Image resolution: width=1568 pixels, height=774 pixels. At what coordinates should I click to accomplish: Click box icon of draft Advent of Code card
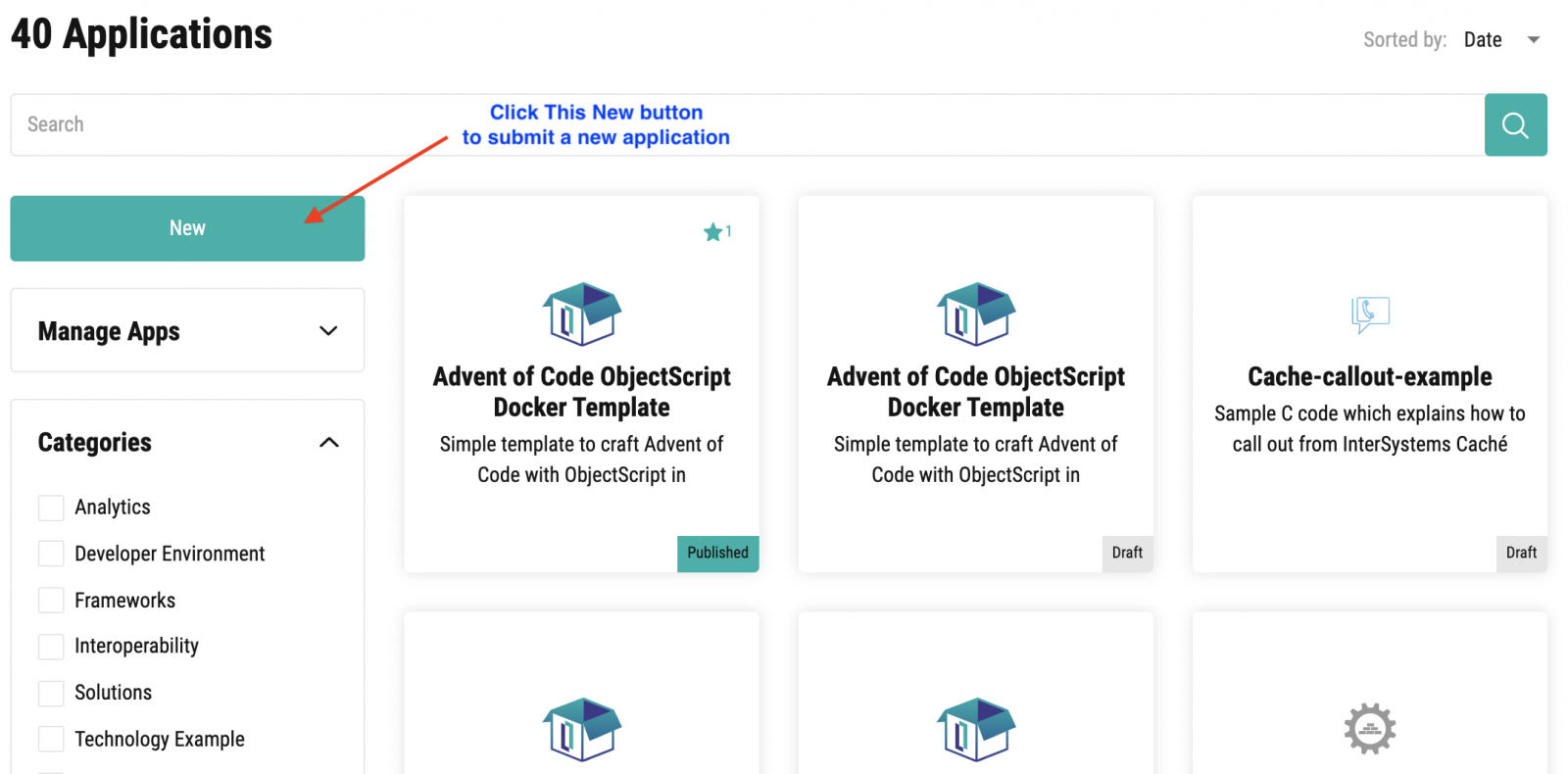pos(976,314)
